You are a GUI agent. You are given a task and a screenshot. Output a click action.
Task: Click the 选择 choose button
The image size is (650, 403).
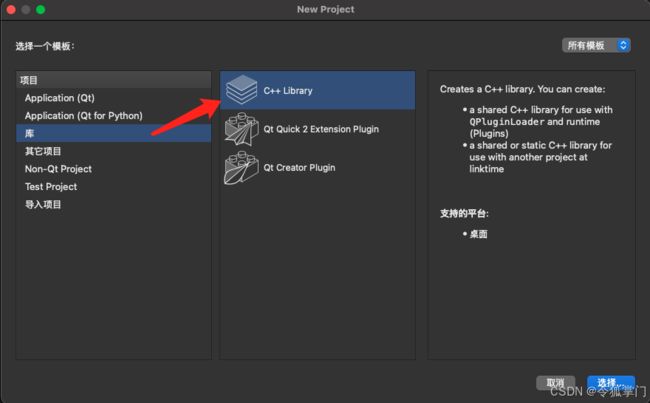pyautogui.click(x=611, y=383)
